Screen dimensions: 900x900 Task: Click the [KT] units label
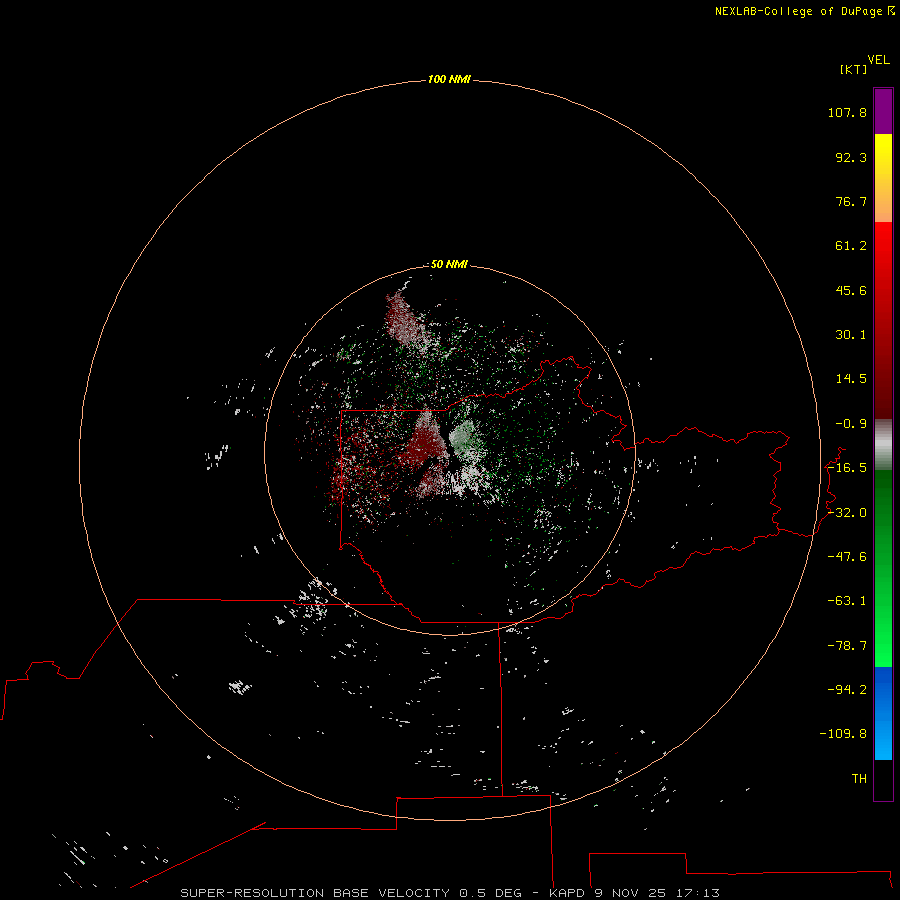854,69
